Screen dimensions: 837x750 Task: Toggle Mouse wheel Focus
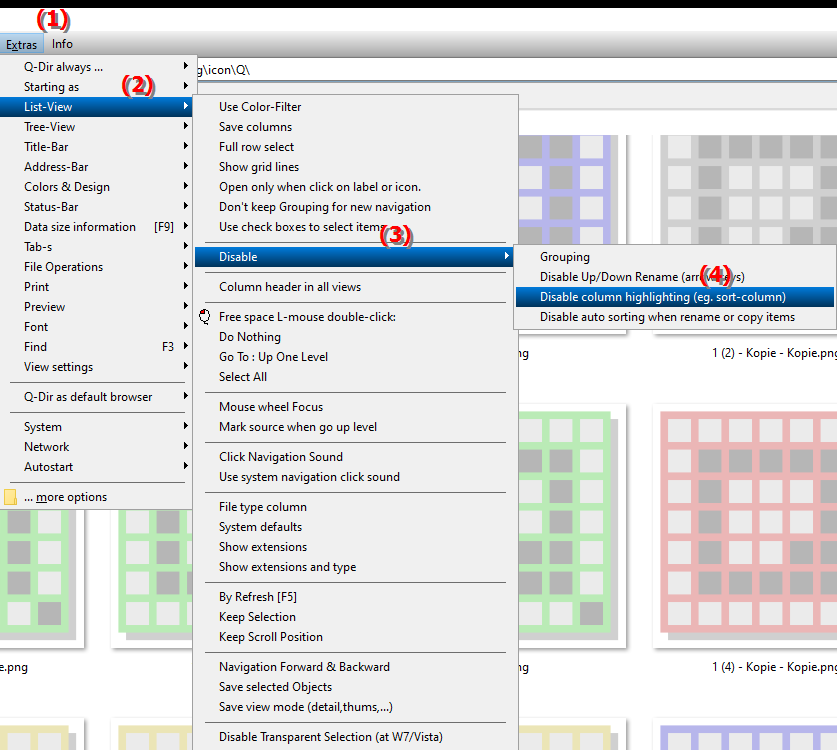[356, 407]
